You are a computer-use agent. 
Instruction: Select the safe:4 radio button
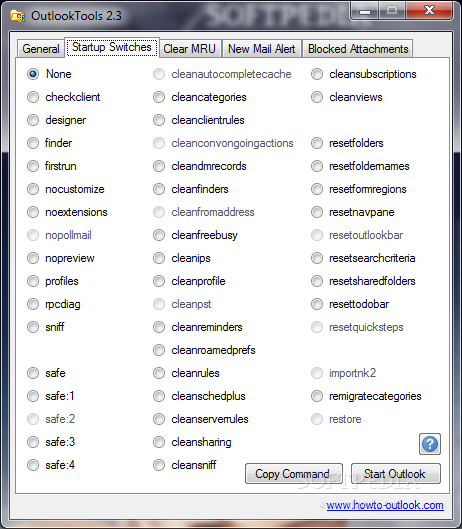(x=33, y=465)
